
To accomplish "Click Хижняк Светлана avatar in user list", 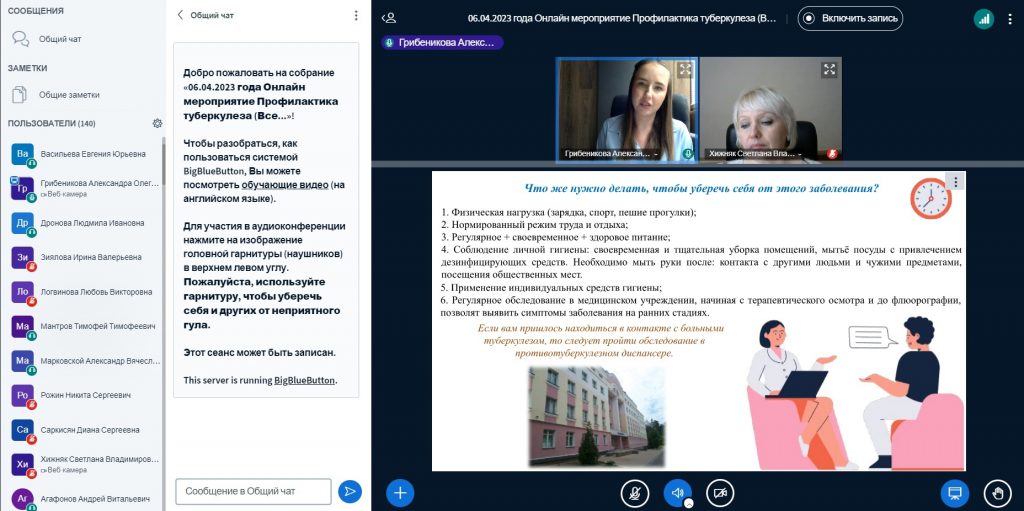I will click(x=22, y=464).
